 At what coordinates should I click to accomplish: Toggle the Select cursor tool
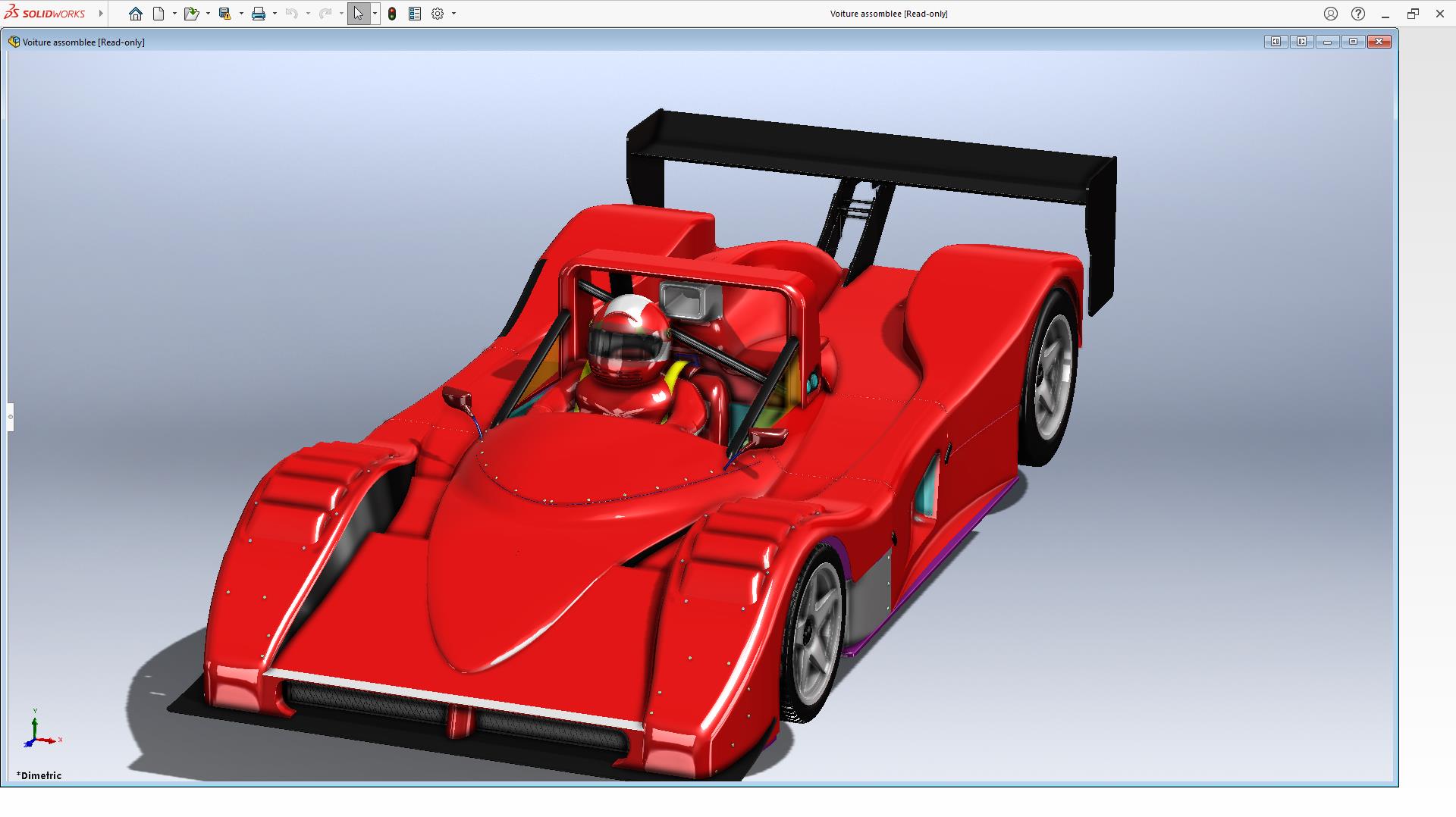pyautogui.click(x=358, y=14)
